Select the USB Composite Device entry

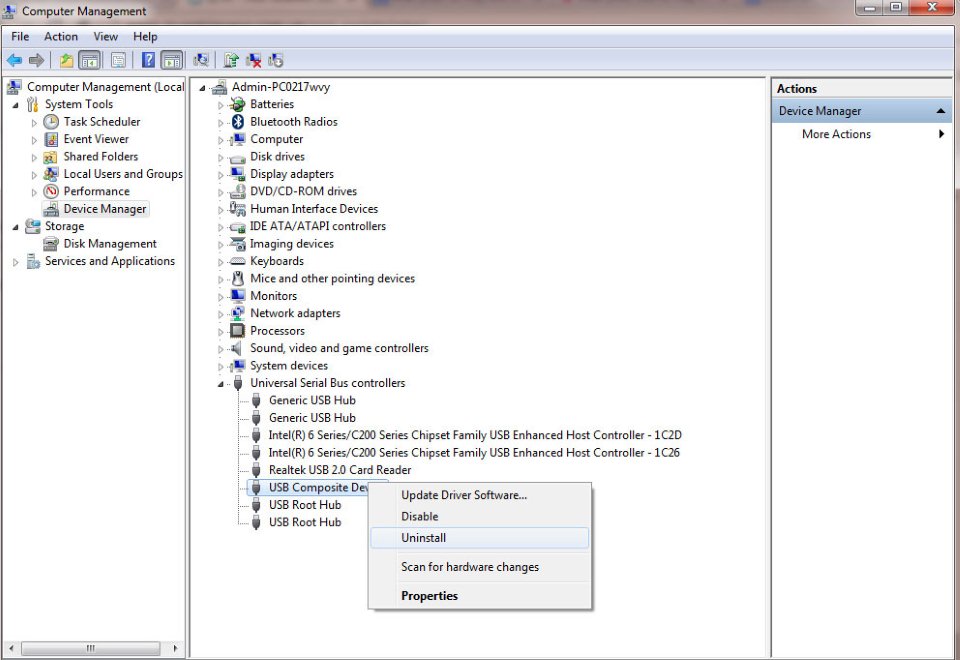coord(318,488)
